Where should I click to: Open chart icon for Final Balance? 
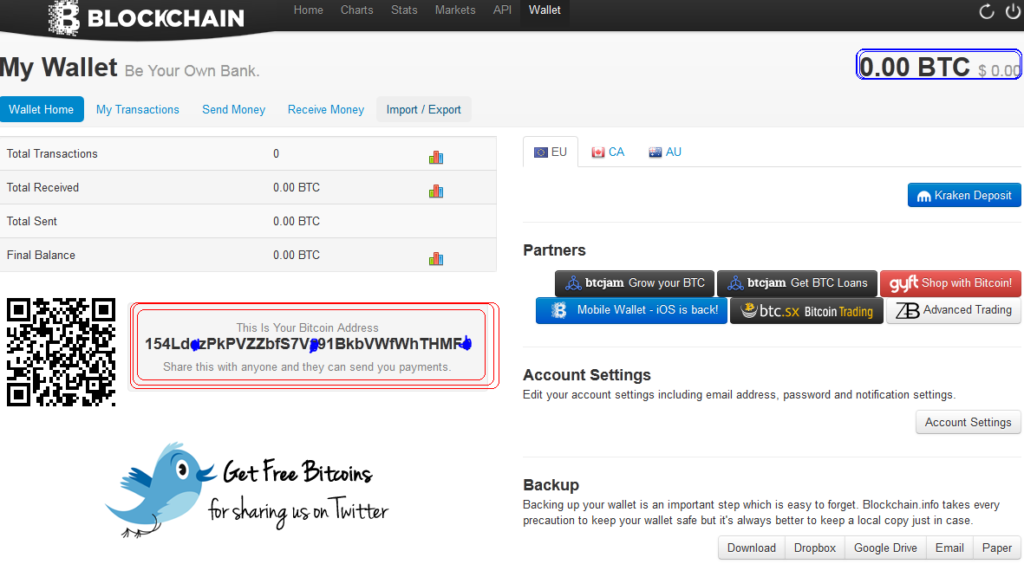coord(436,258)
